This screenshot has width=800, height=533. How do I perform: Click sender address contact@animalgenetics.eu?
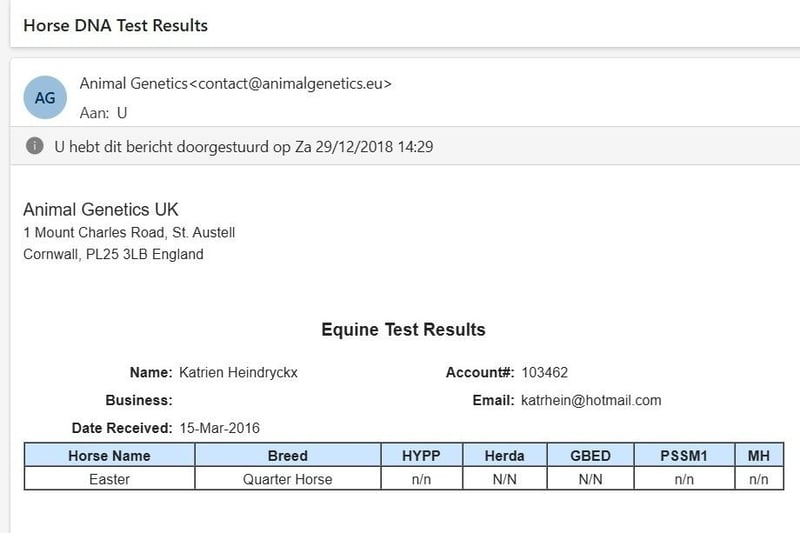click(294, 84)
